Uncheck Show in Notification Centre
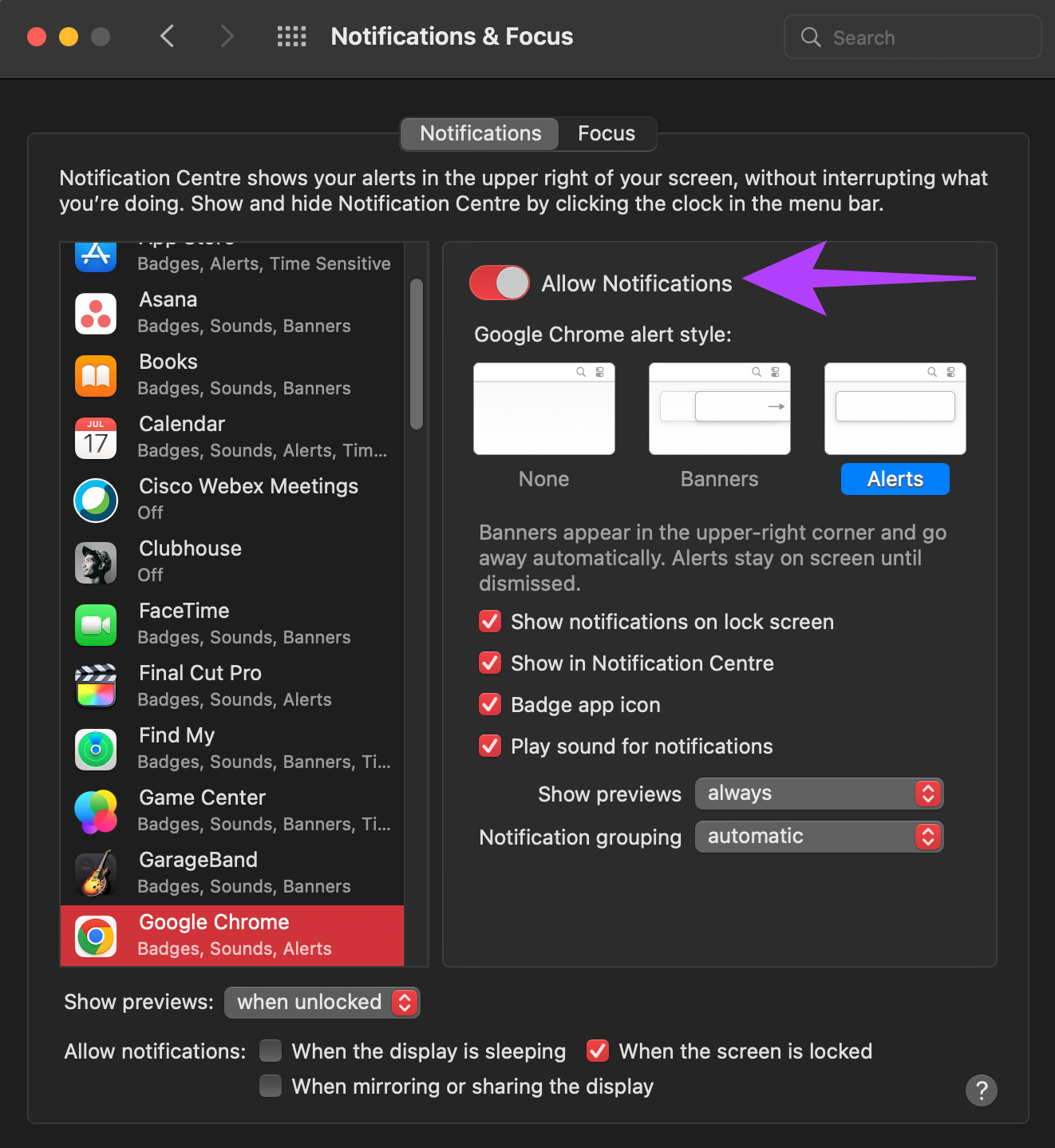The height and width of the screenshot is (1148, 1055). 490,663
